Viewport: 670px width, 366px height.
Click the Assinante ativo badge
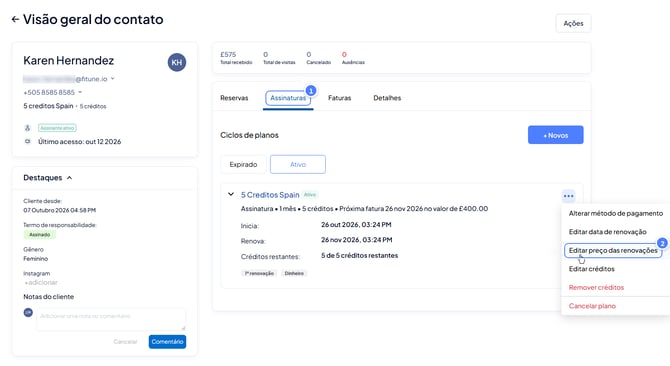57,128
